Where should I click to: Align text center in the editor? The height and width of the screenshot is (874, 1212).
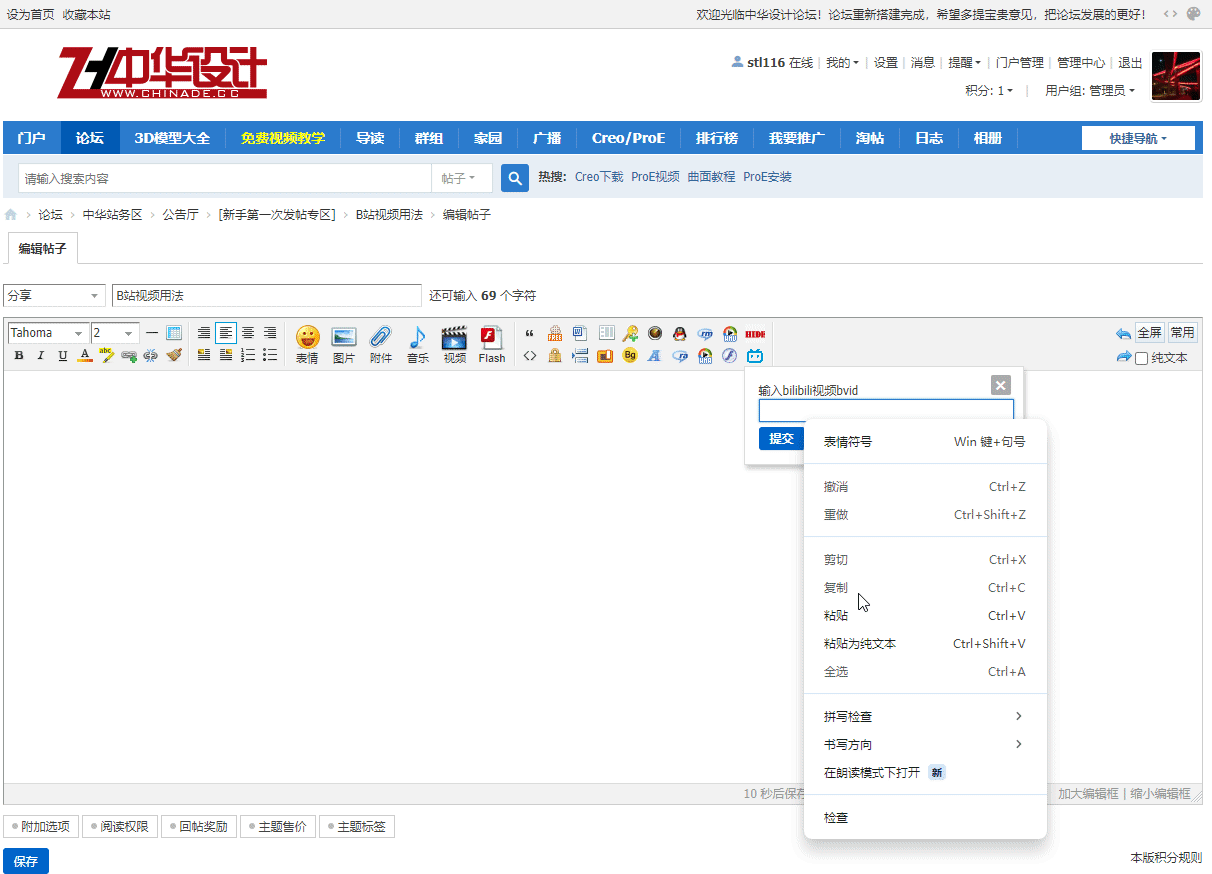click(248, 333)
